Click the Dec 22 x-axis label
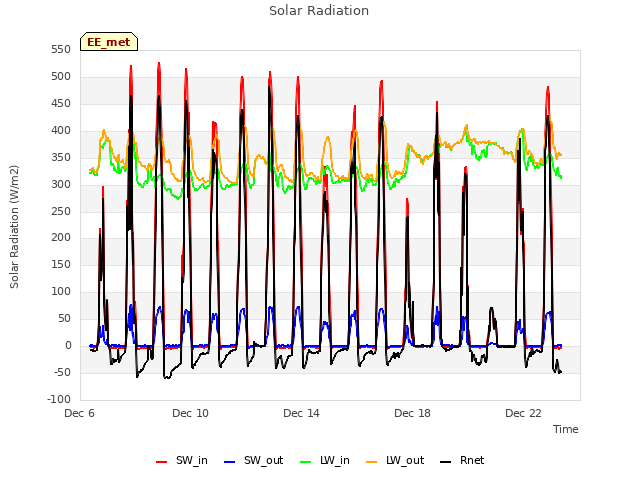The height and width of the screenshot is (480, 640). pos(524,413)
